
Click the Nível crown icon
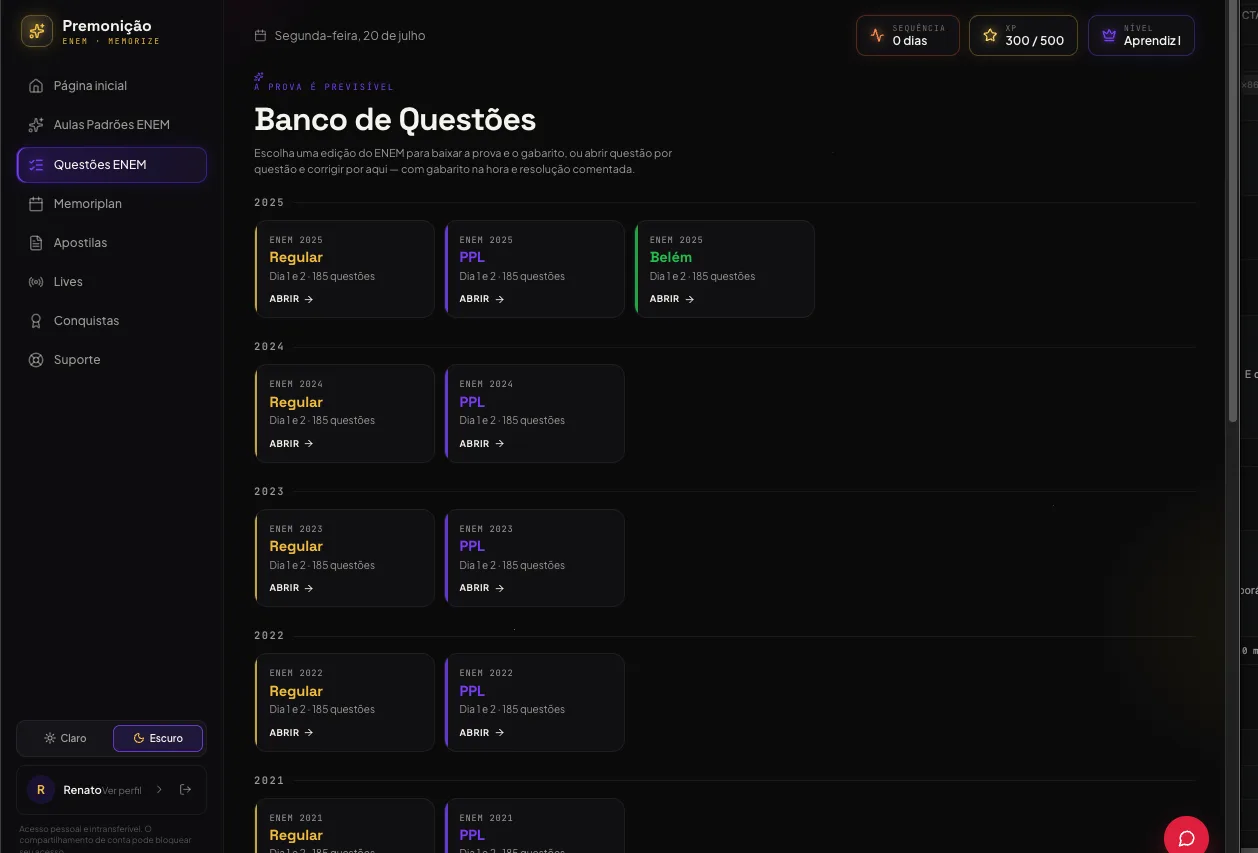click(1108, 35)
